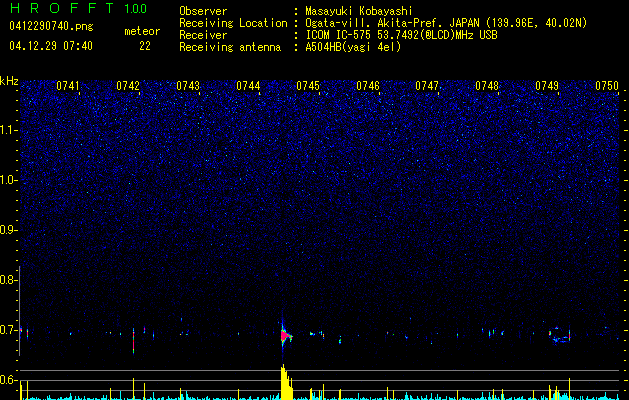
Task: Click the bright pink meteor echo near 0744
Action: click(285, 335)
